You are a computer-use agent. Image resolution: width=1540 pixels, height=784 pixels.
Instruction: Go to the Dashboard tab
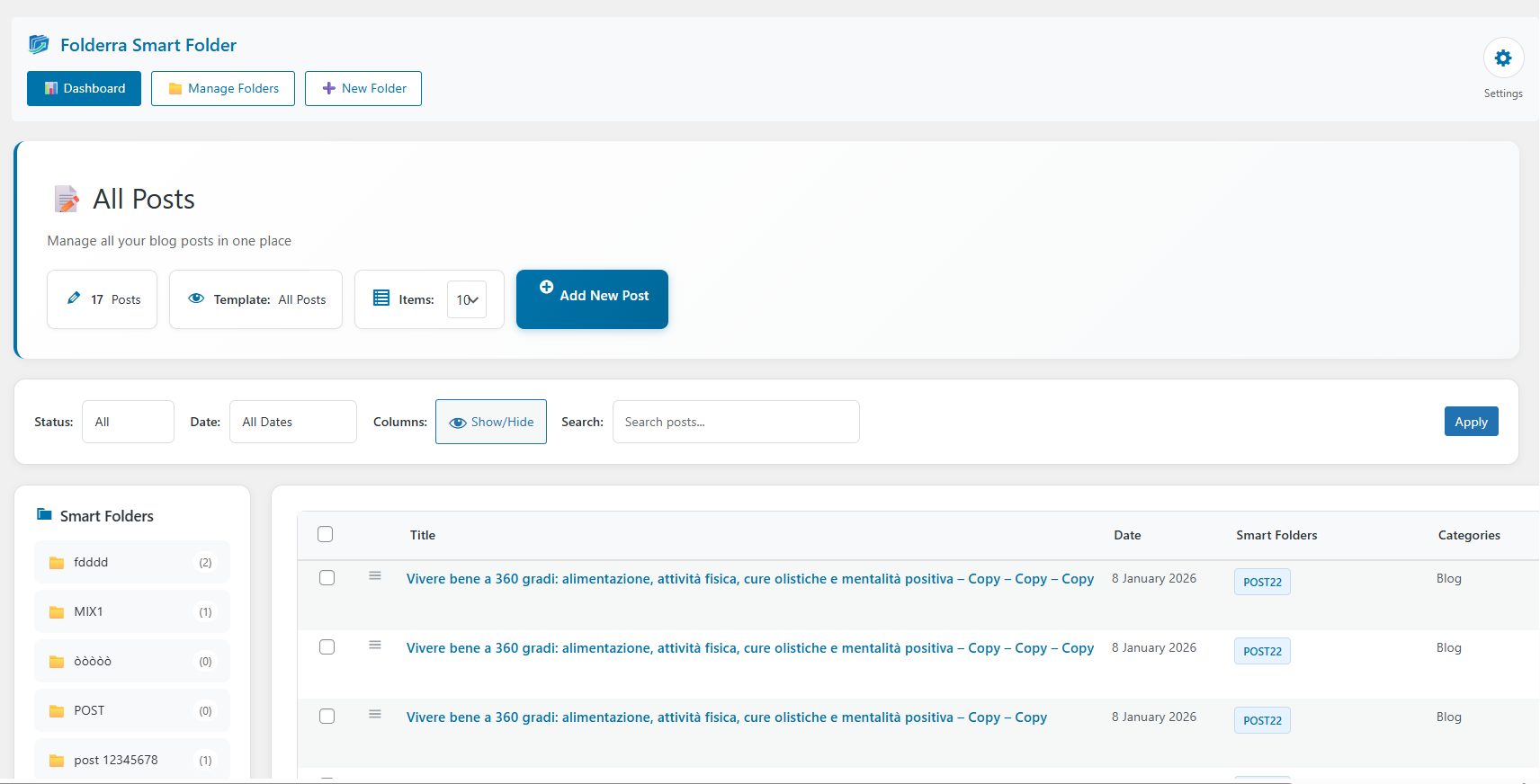84,88
